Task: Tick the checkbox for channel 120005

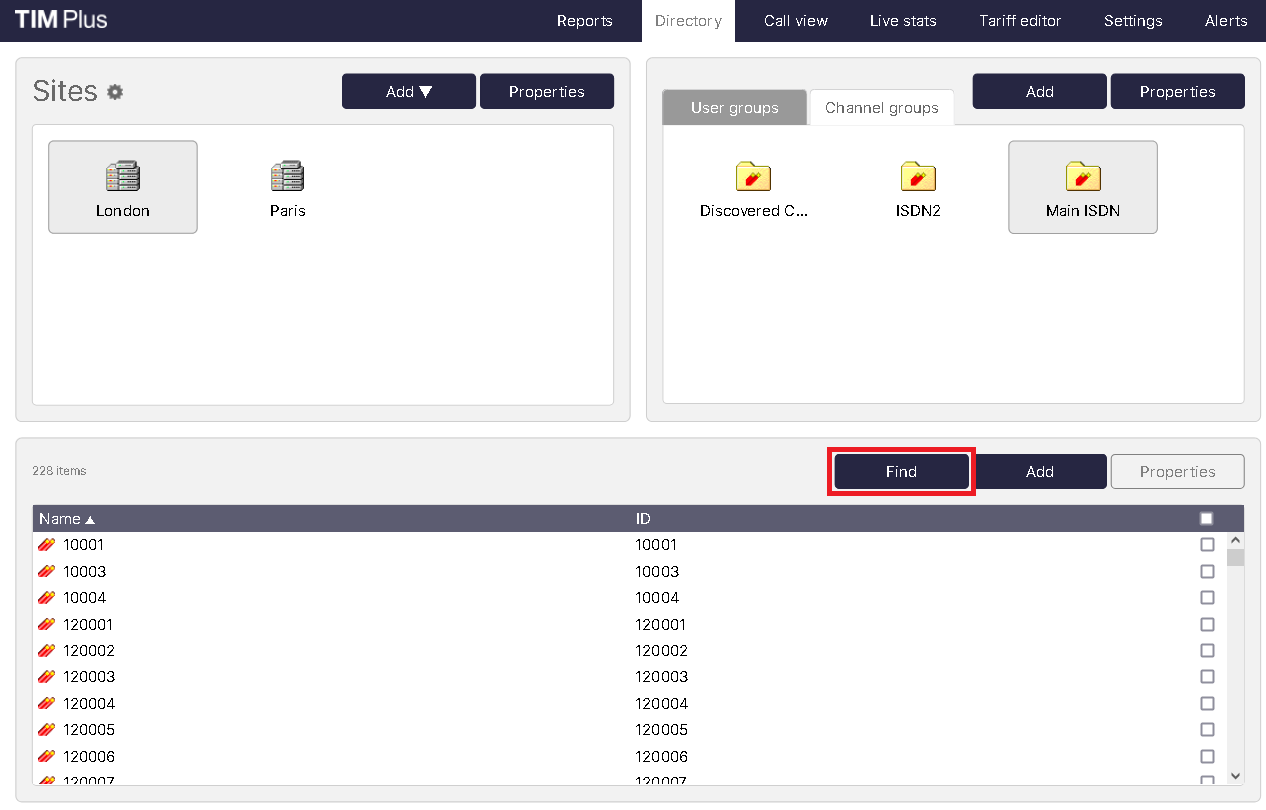Action: pos(1207,730)
